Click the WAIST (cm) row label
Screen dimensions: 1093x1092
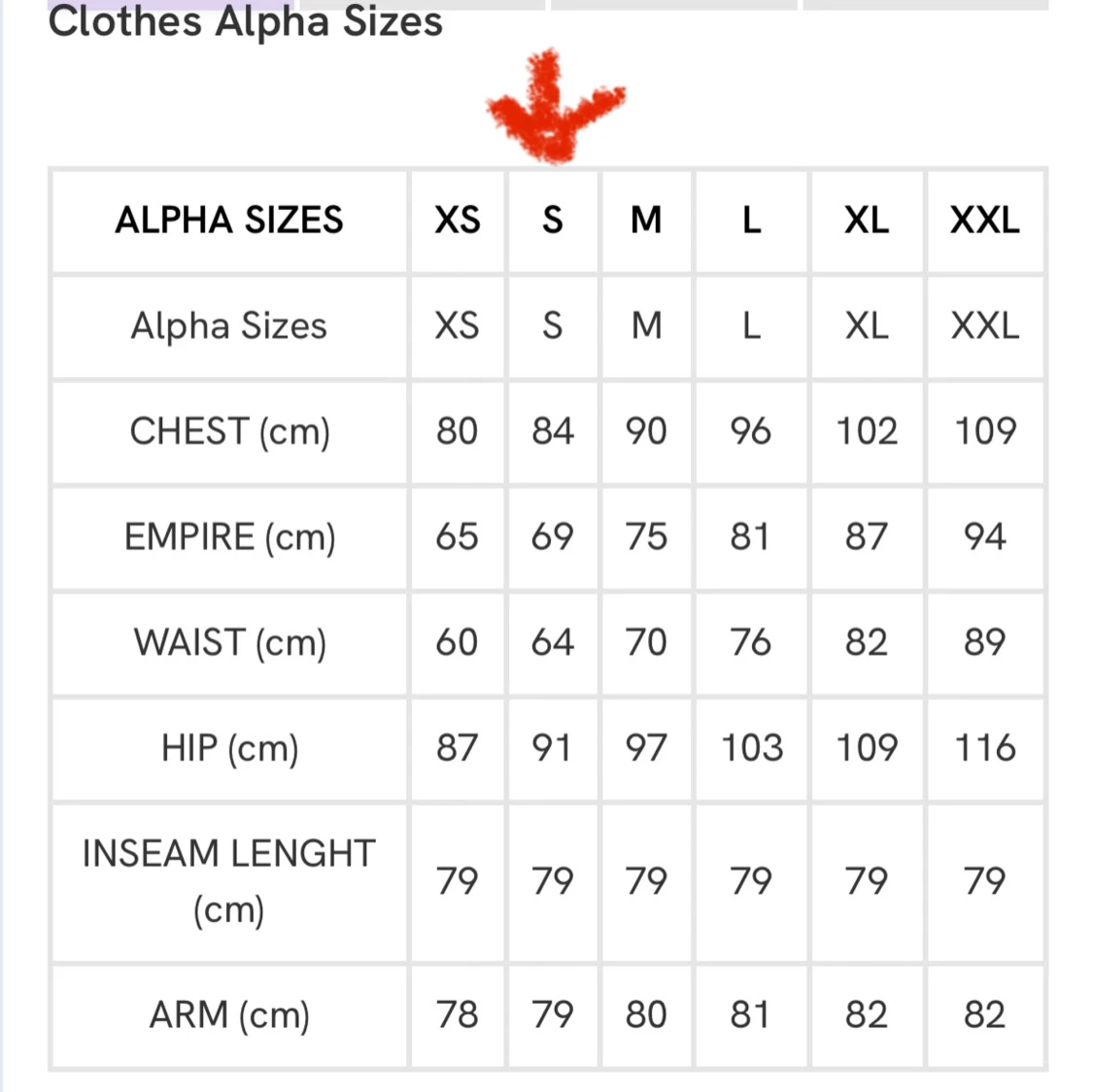229,643
